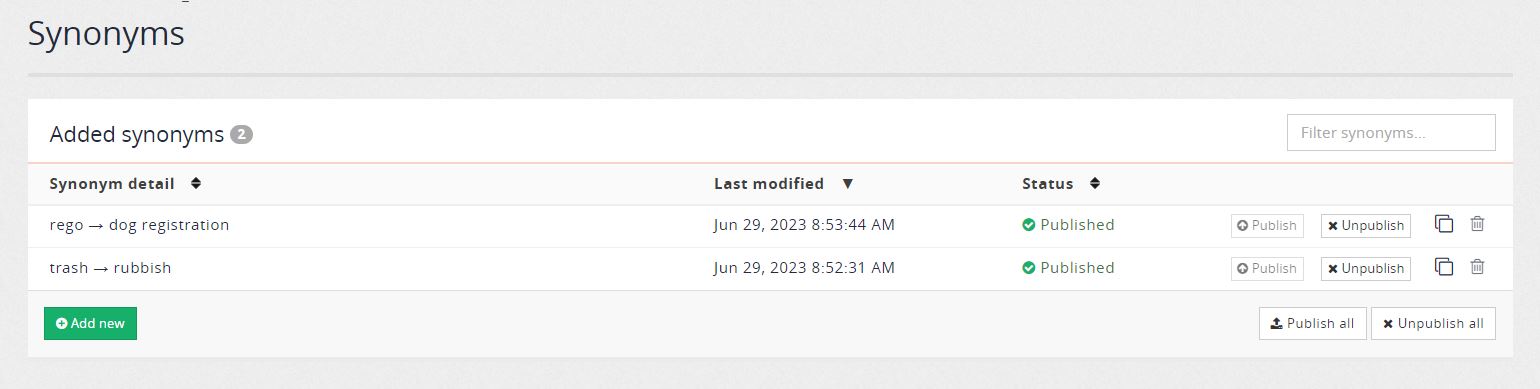
Task: Select the rego → dog registration row
Action: pos(770,225)
